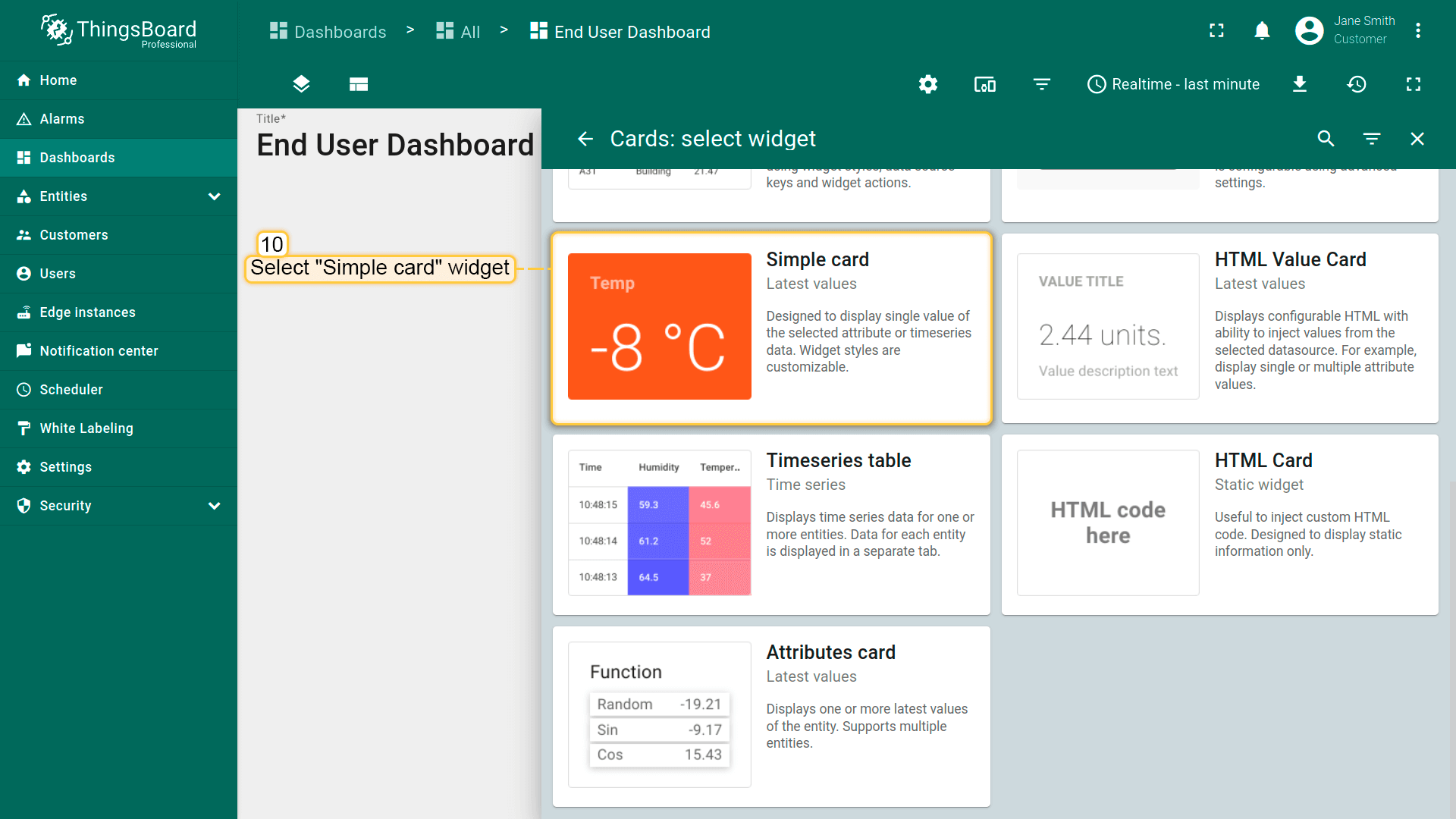Image resolution: width=1456 pixels, height=819 pixels.
Task: Expand the Security menu chevron
Action: 215,506
